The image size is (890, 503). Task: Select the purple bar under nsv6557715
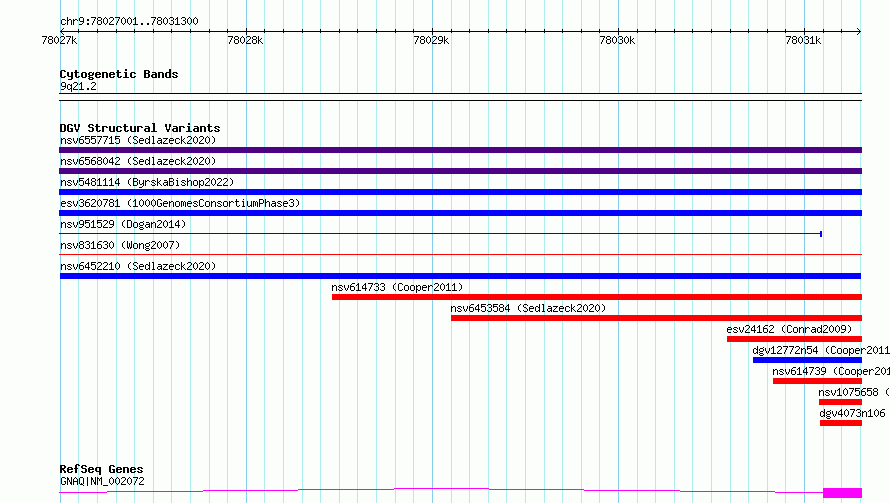click(x=460, y=150)
